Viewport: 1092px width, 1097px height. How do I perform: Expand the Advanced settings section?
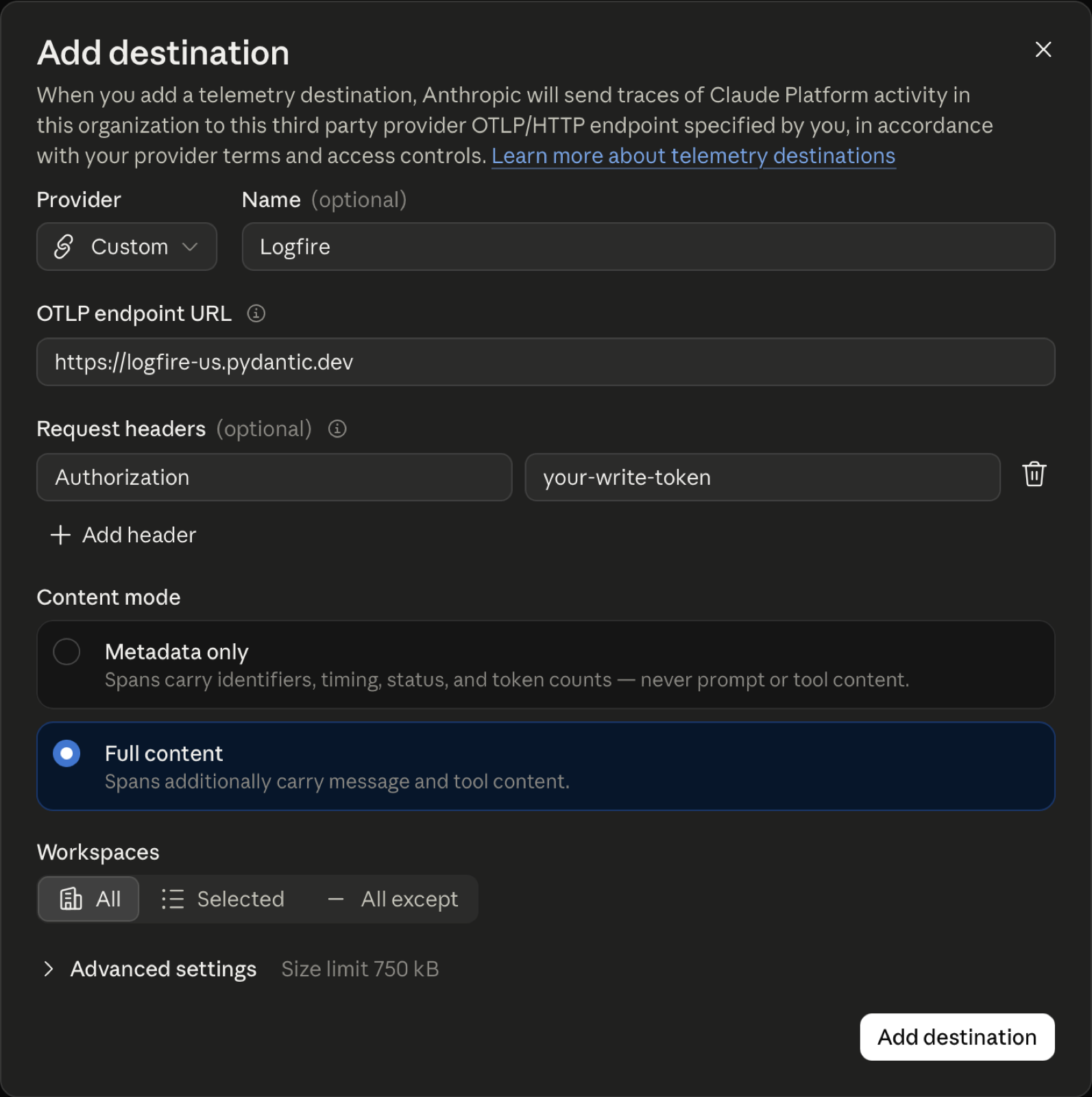point(149,969)
